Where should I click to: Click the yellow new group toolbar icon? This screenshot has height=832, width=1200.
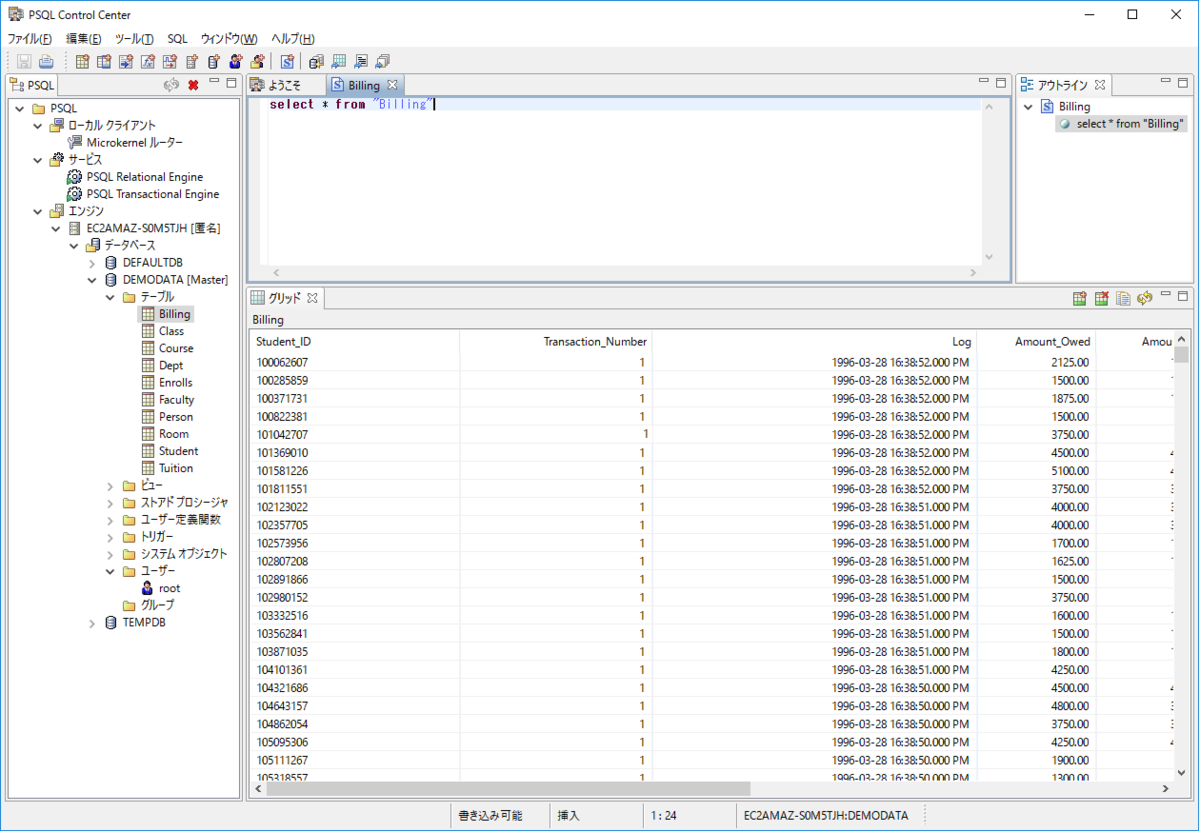(x=257, y=62)
